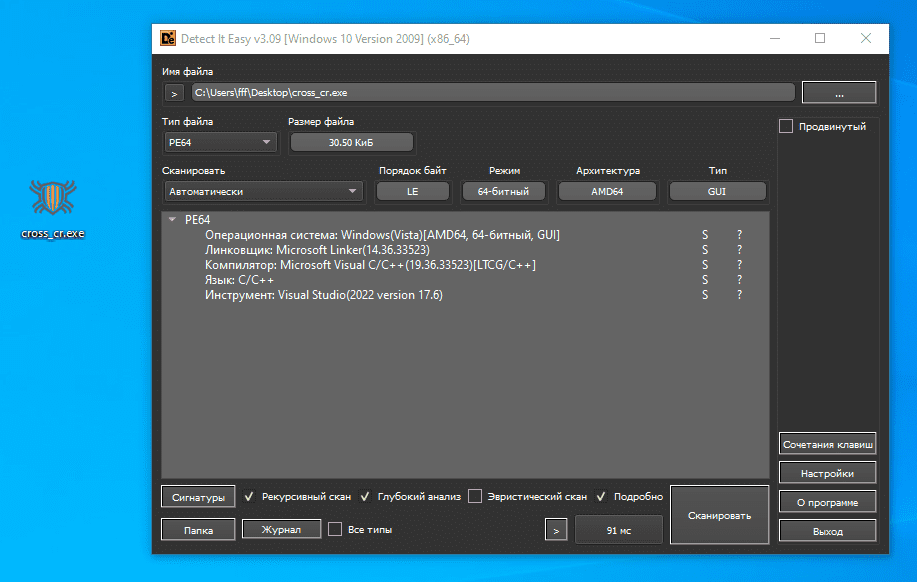Enable the Эвристический скан checkbox
This screenshot has height=582, width=917.
(476, 496)
